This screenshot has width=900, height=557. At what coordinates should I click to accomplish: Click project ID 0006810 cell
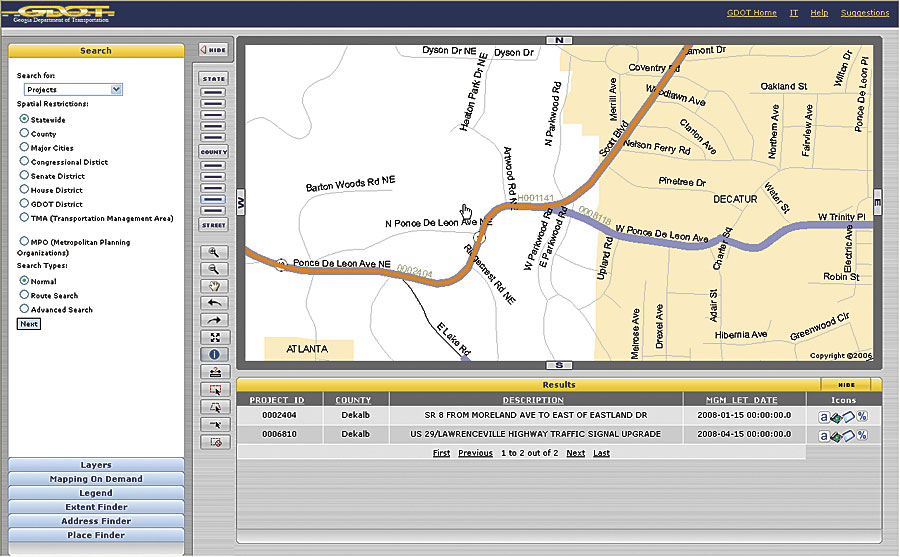click(280, 434)
